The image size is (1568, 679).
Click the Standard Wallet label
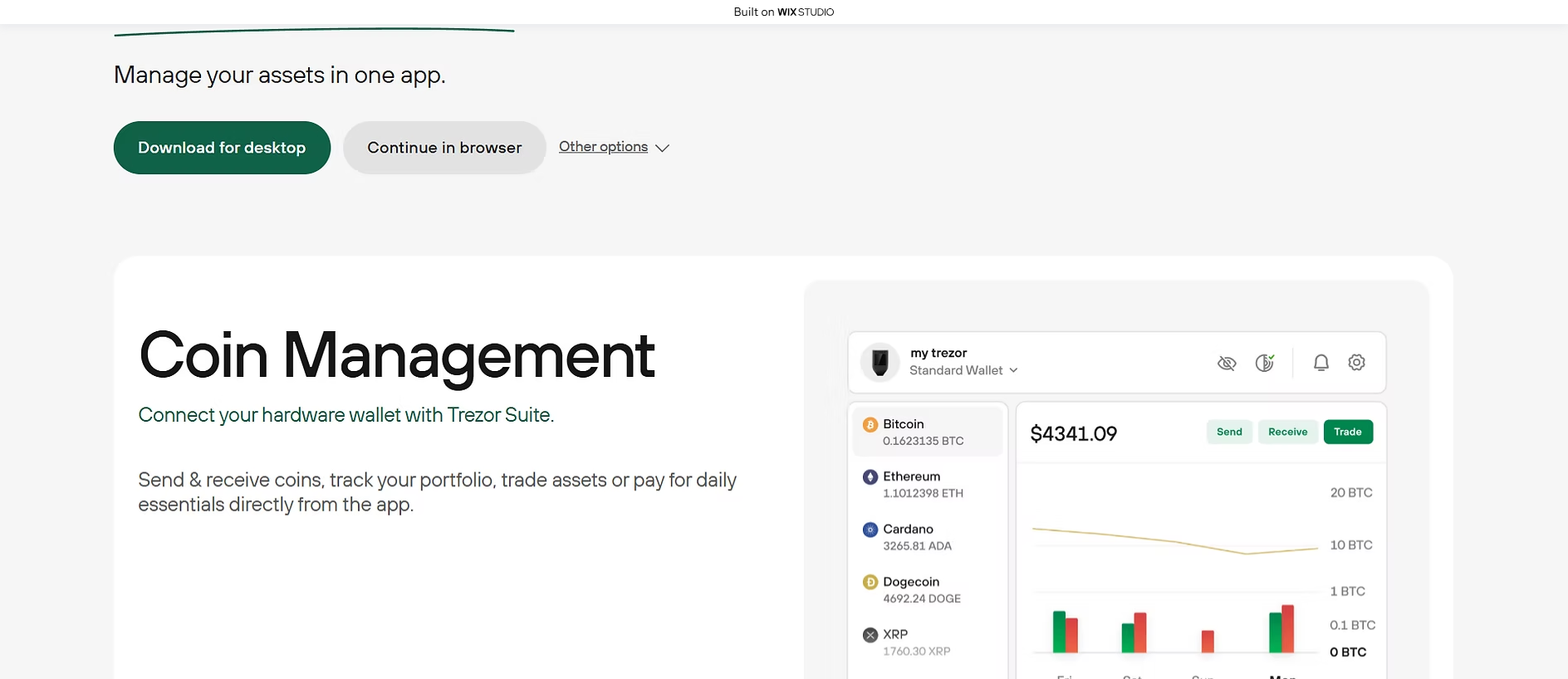(956, 370)
